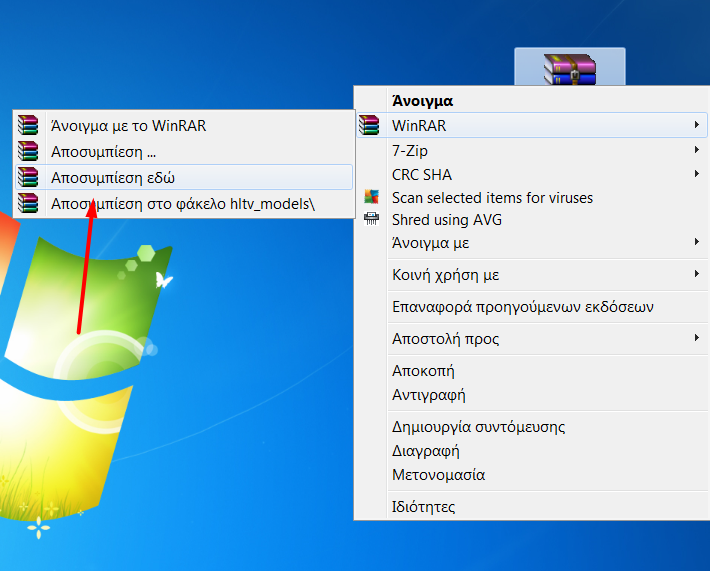Open the WinRAR menu entry
Viewport: 710px width, 571px height.
pos(532,125)
